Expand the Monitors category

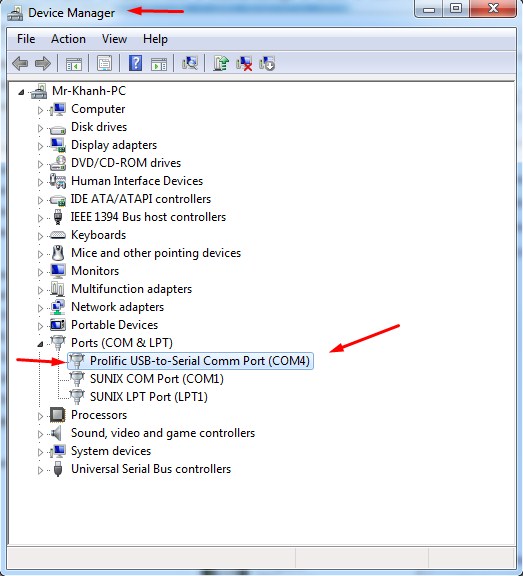coord(40,272)
